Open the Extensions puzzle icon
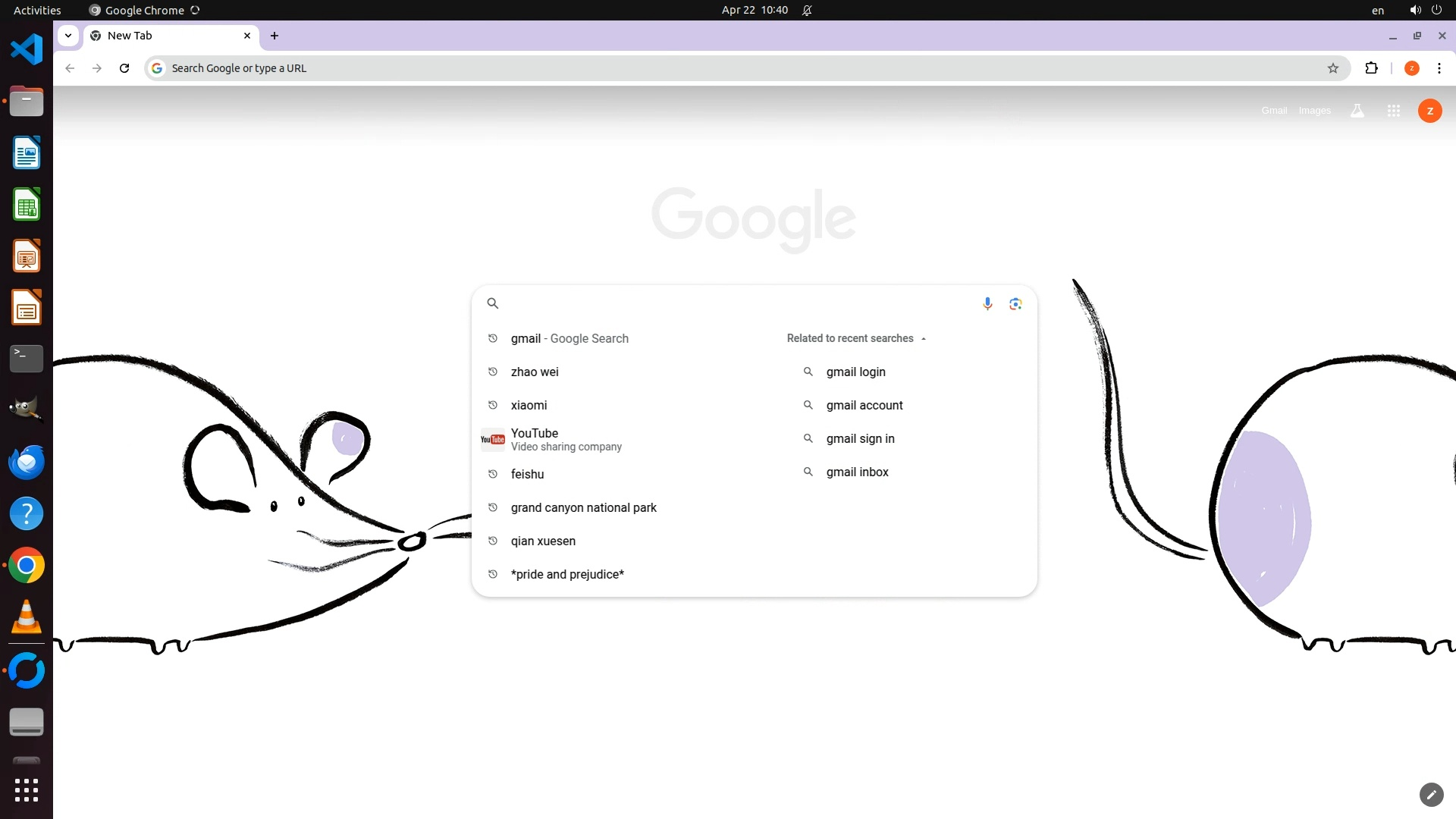The width and height of the screenshot is (1456, 819). [1371, 68]
